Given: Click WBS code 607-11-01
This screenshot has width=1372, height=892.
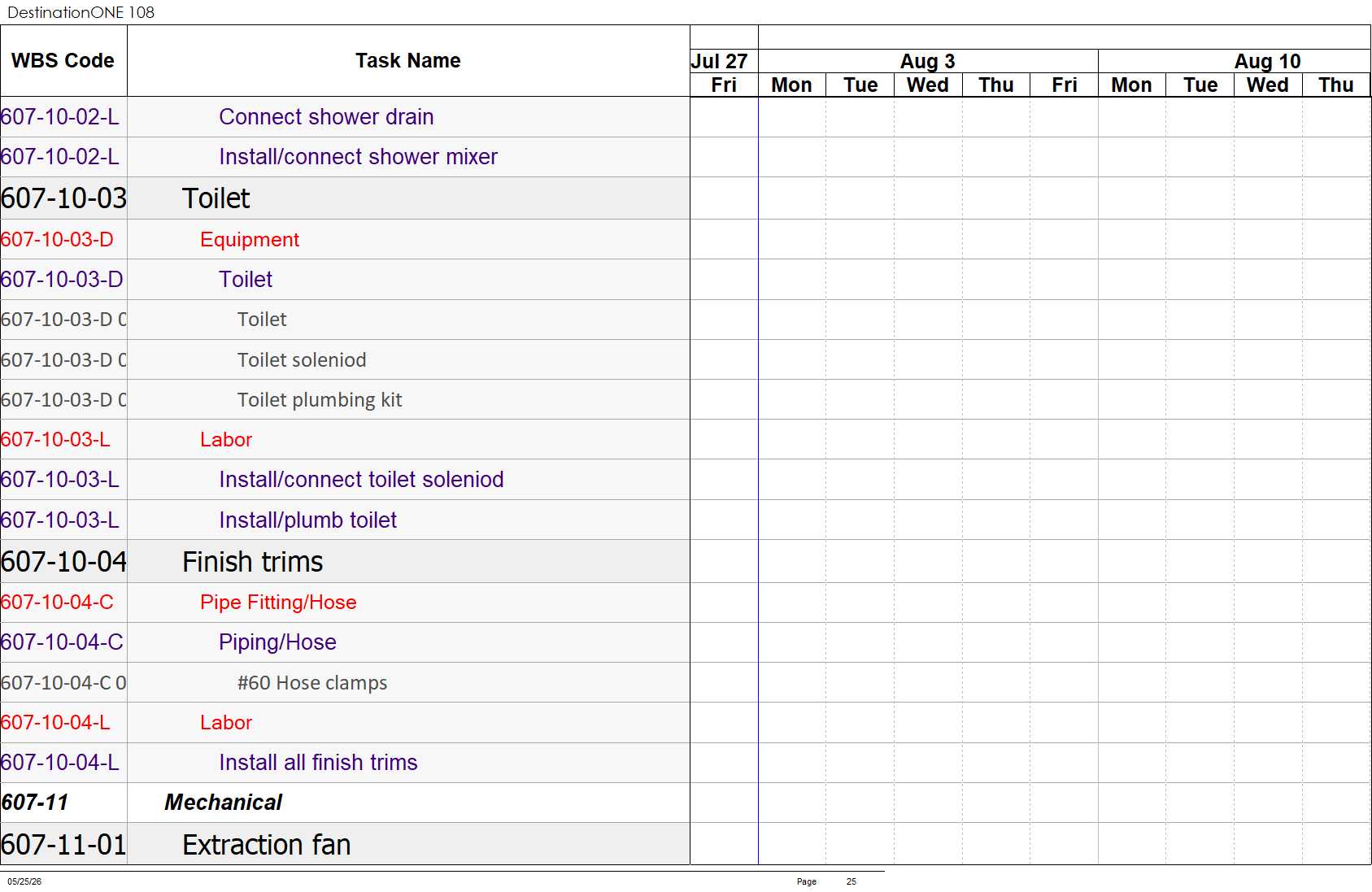Looking at the screenshot, I should 63,845.
